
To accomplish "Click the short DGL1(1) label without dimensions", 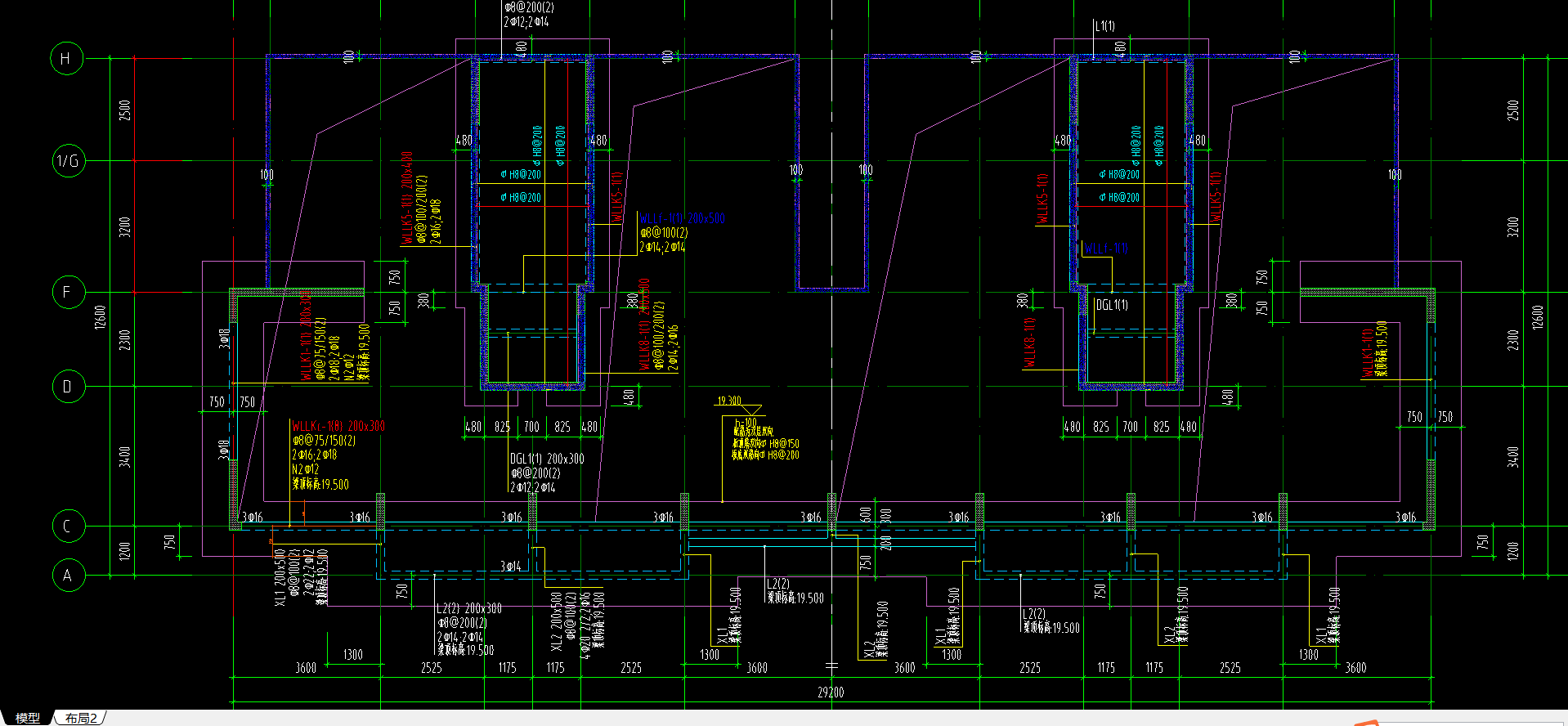I will click(1112, 305).
